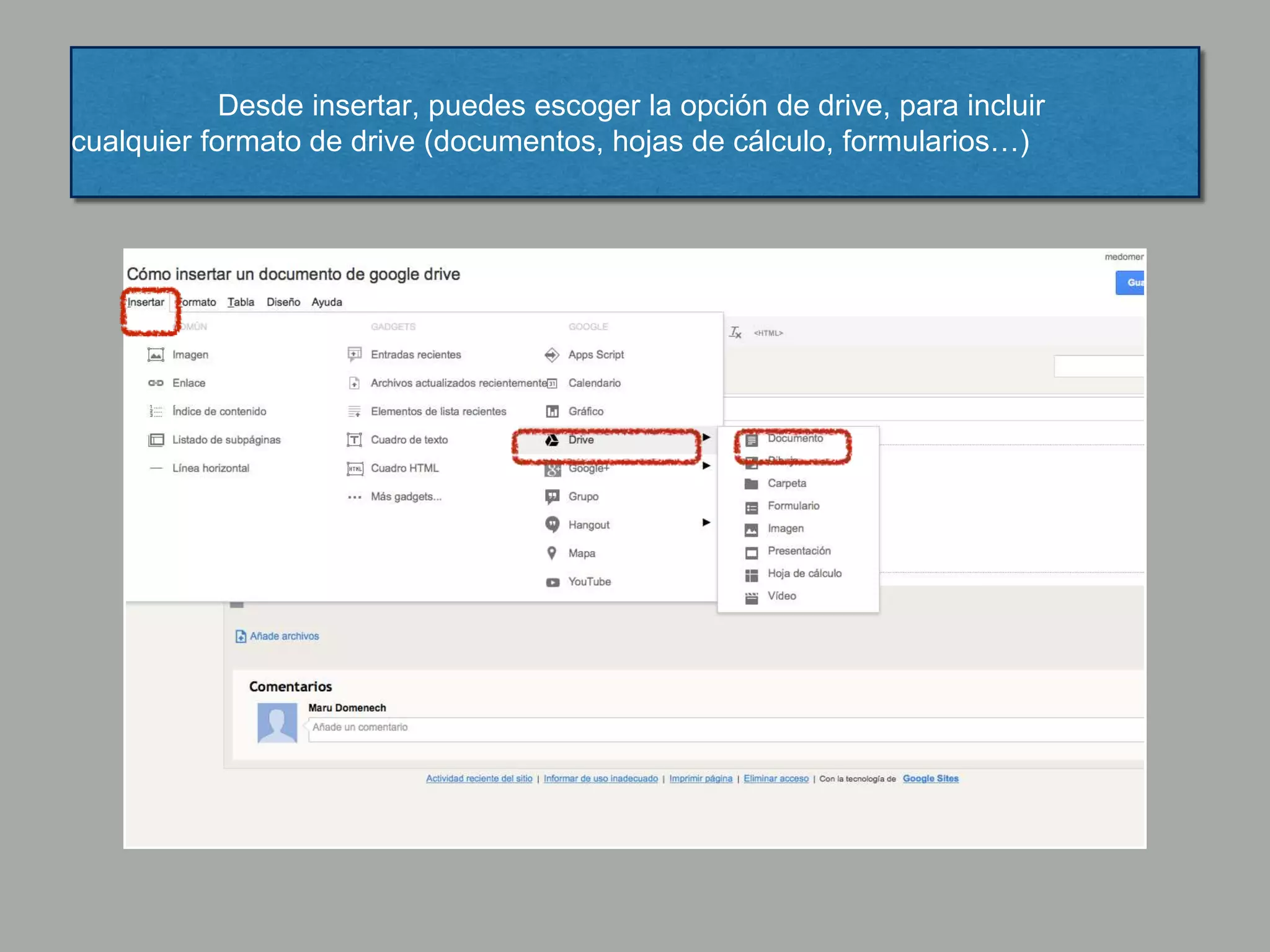The width and height of the screenshot is (1270, 952).
Task: Click the Añade un comentario field
Action: point(726,729)
